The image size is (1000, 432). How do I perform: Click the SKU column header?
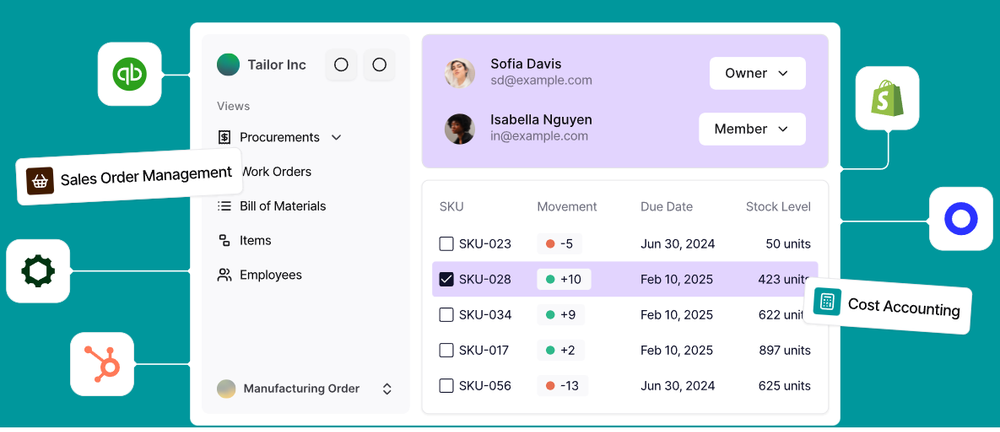[452, 207]
